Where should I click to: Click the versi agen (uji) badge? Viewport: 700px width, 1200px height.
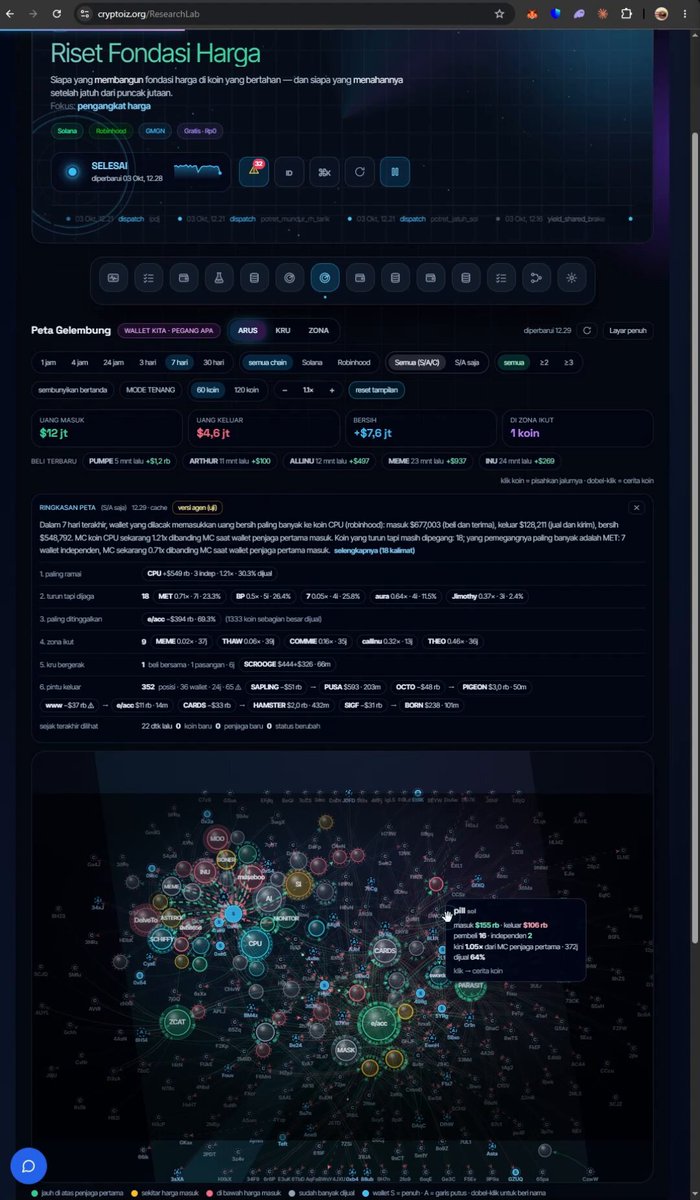197,507
